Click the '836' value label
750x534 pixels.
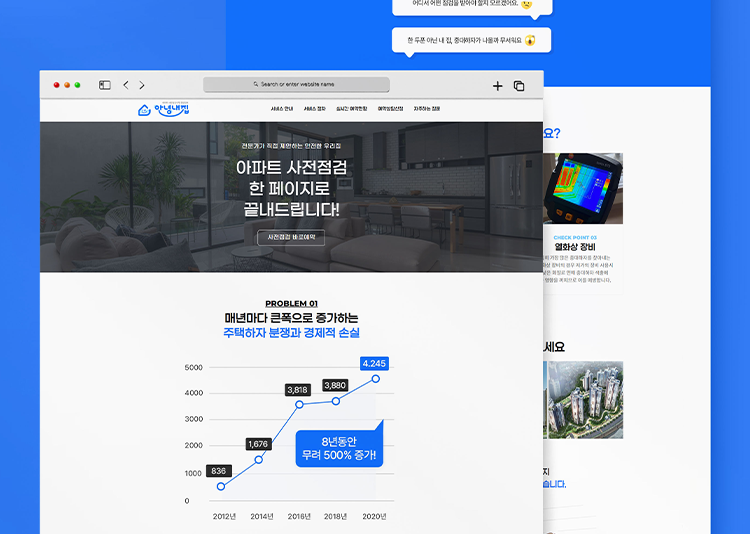(219, 471)
